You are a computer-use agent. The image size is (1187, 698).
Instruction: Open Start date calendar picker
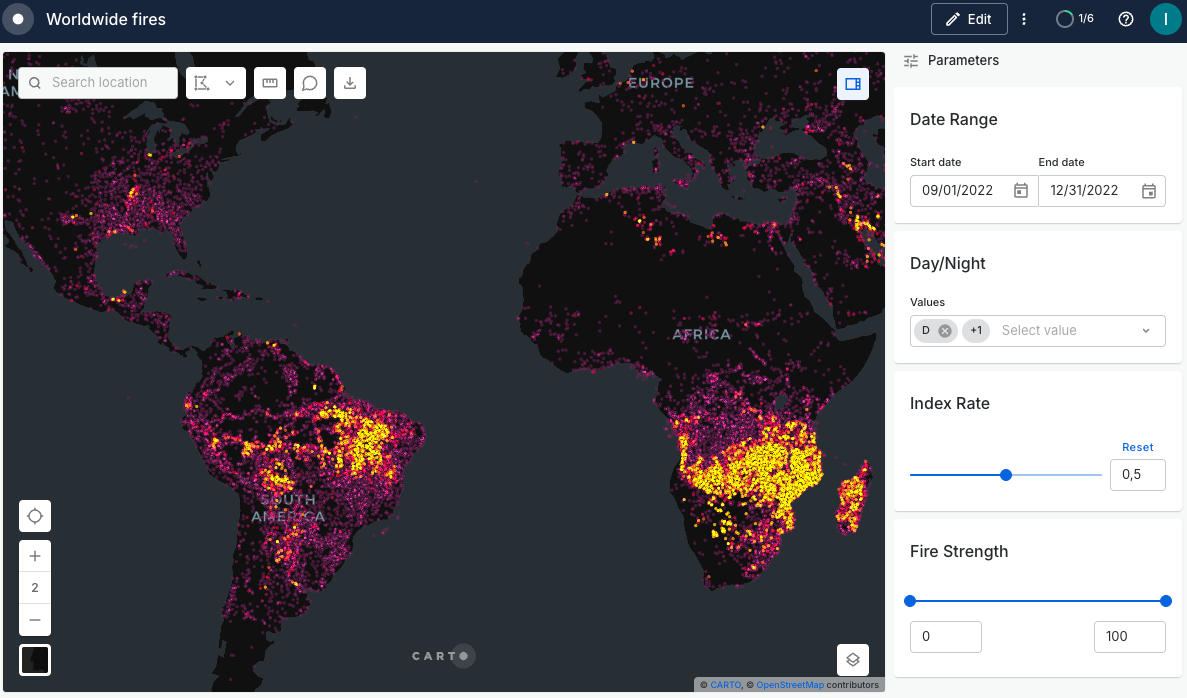[x=1021, y=191]
